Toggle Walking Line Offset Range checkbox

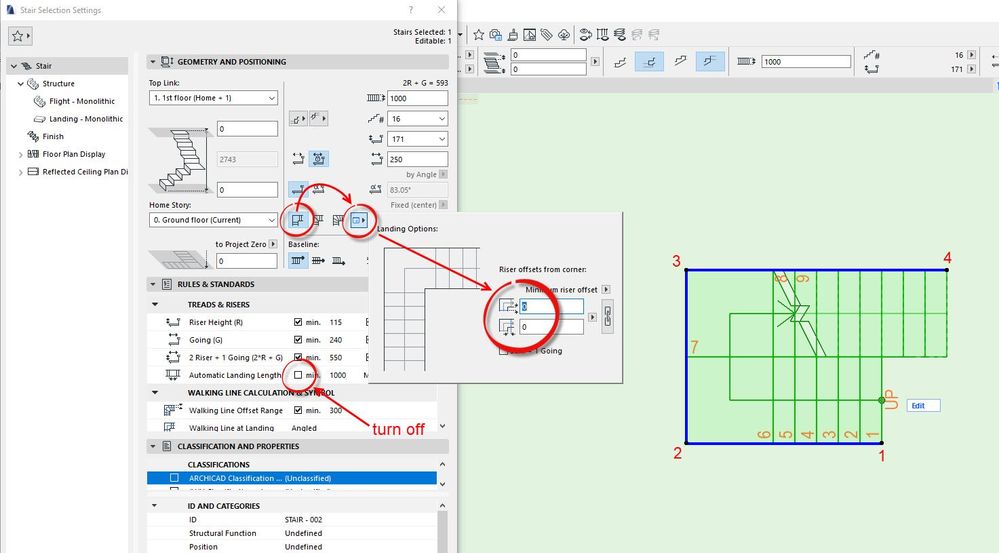coord(298,410)
